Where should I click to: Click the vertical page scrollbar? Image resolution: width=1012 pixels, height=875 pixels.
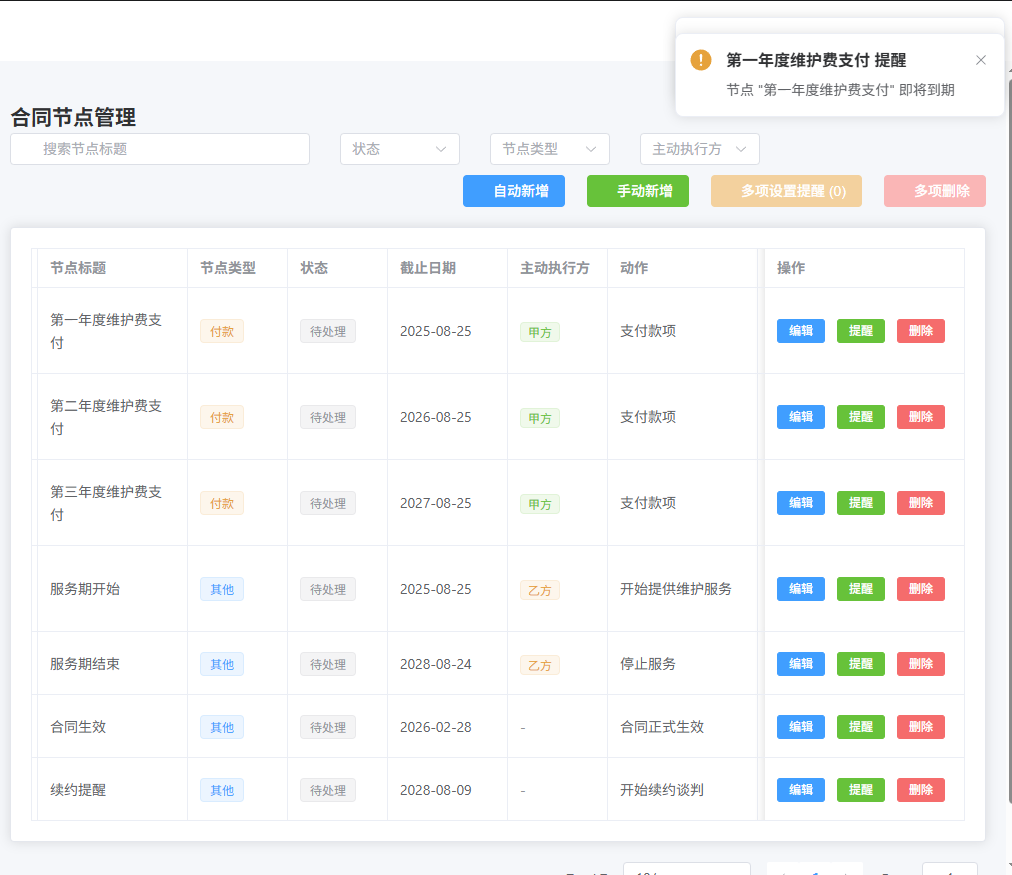1008,439
